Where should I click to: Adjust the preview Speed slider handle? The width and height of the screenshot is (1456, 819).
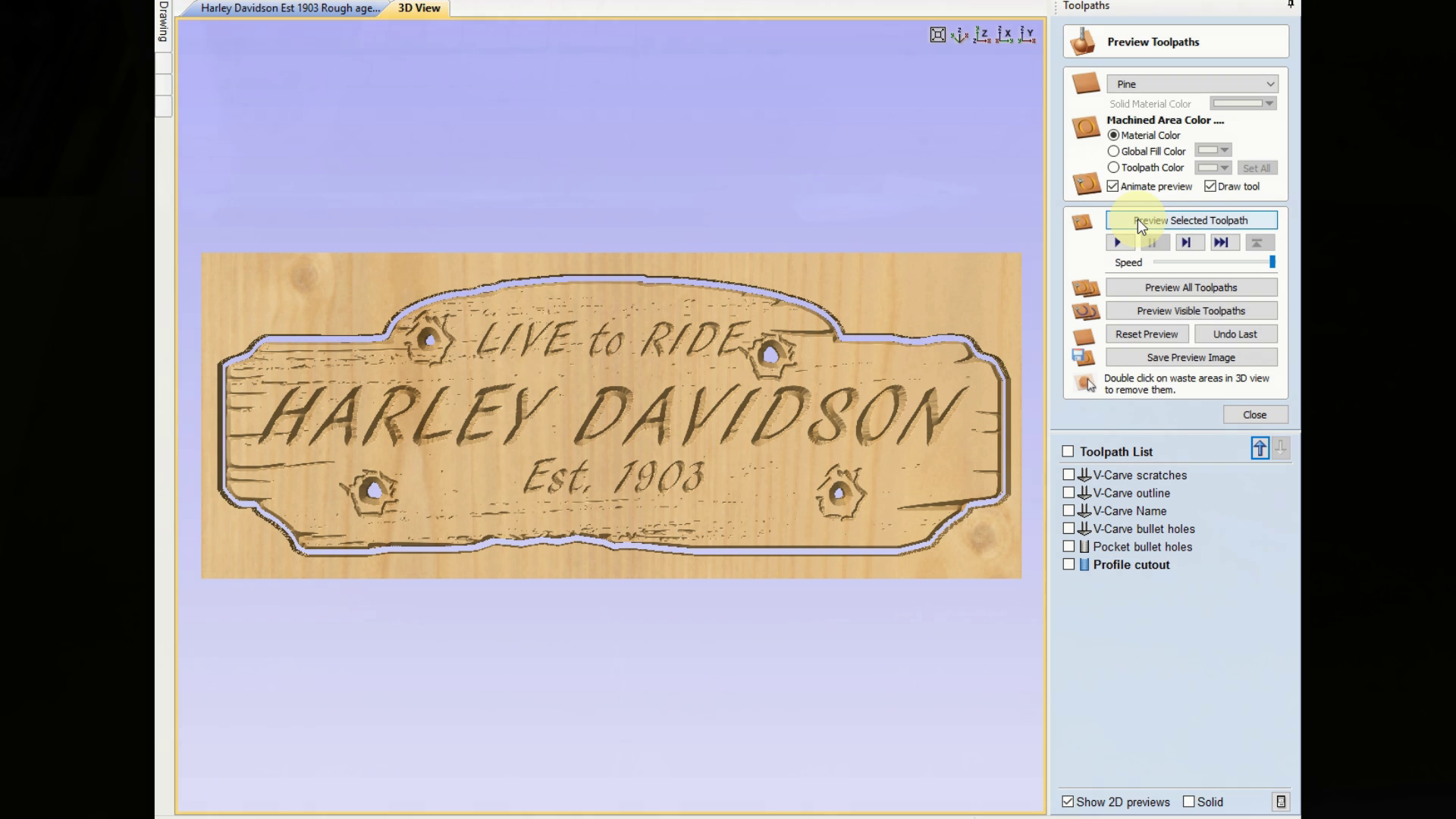(x=1272, y=262)
